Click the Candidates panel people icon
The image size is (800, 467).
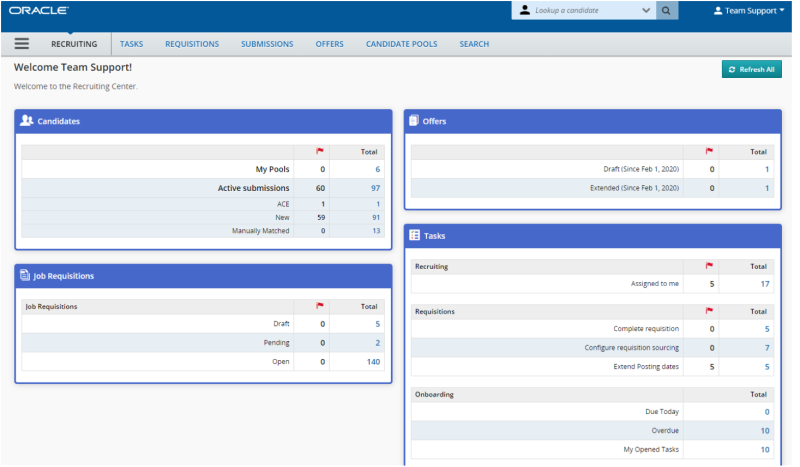[27, 121]
